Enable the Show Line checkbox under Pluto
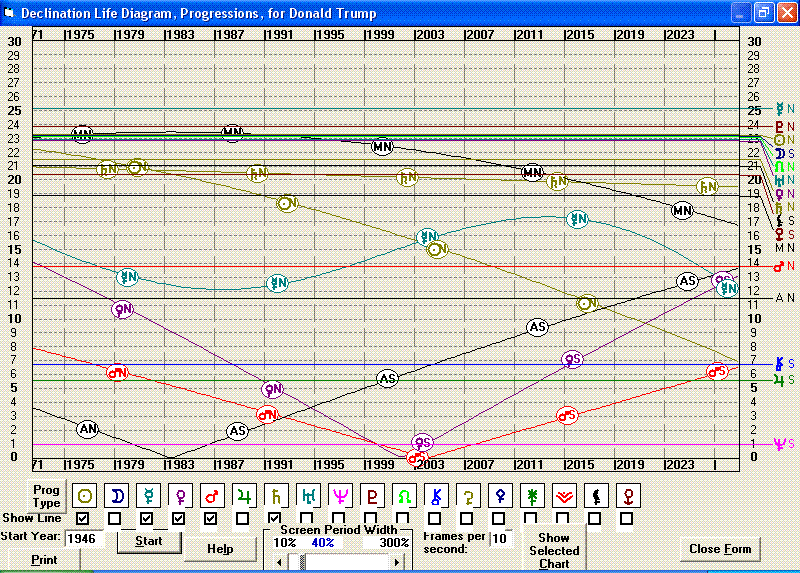Viewport: 800px width, 573px height. click(370, 518)
